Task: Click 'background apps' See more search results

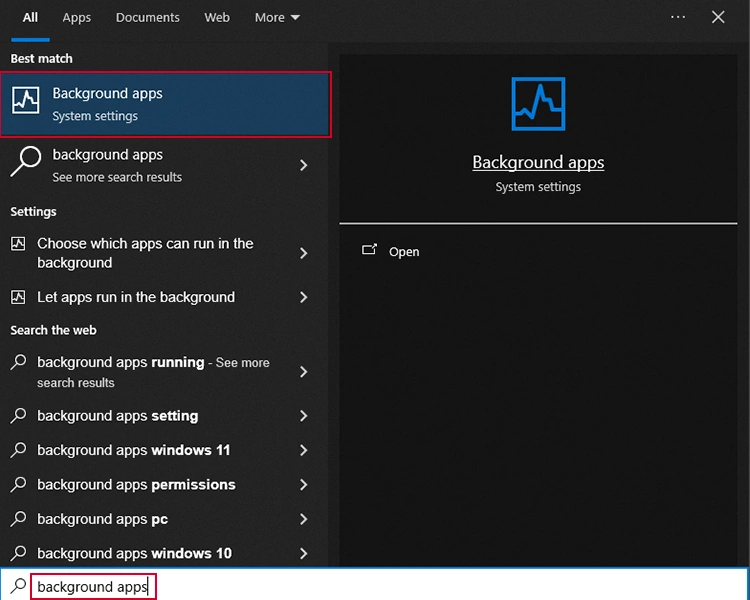Action: click(x=165, y=165)
